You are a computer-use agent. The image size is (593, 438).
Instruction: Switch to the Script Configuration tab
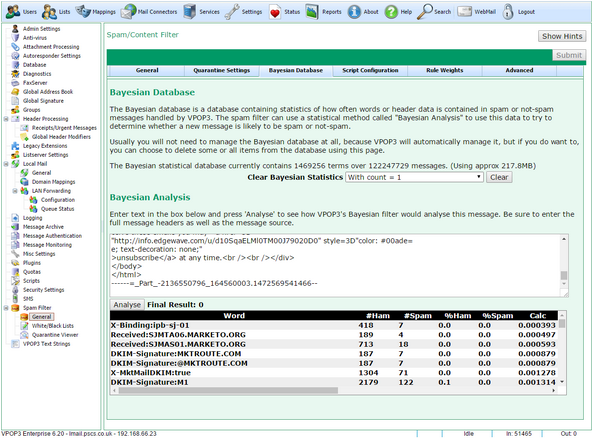pyautogui.click(x=370, y=70)
